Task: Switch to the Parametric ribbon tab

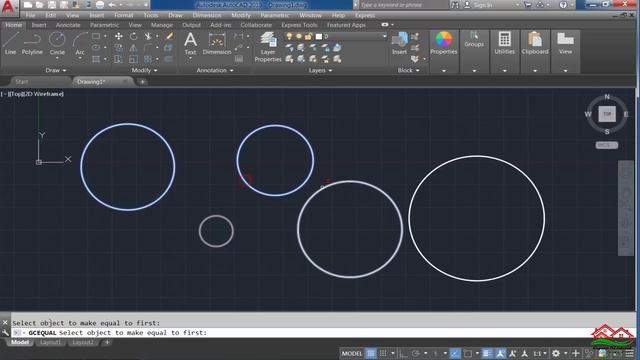Action: coord(104,25)
